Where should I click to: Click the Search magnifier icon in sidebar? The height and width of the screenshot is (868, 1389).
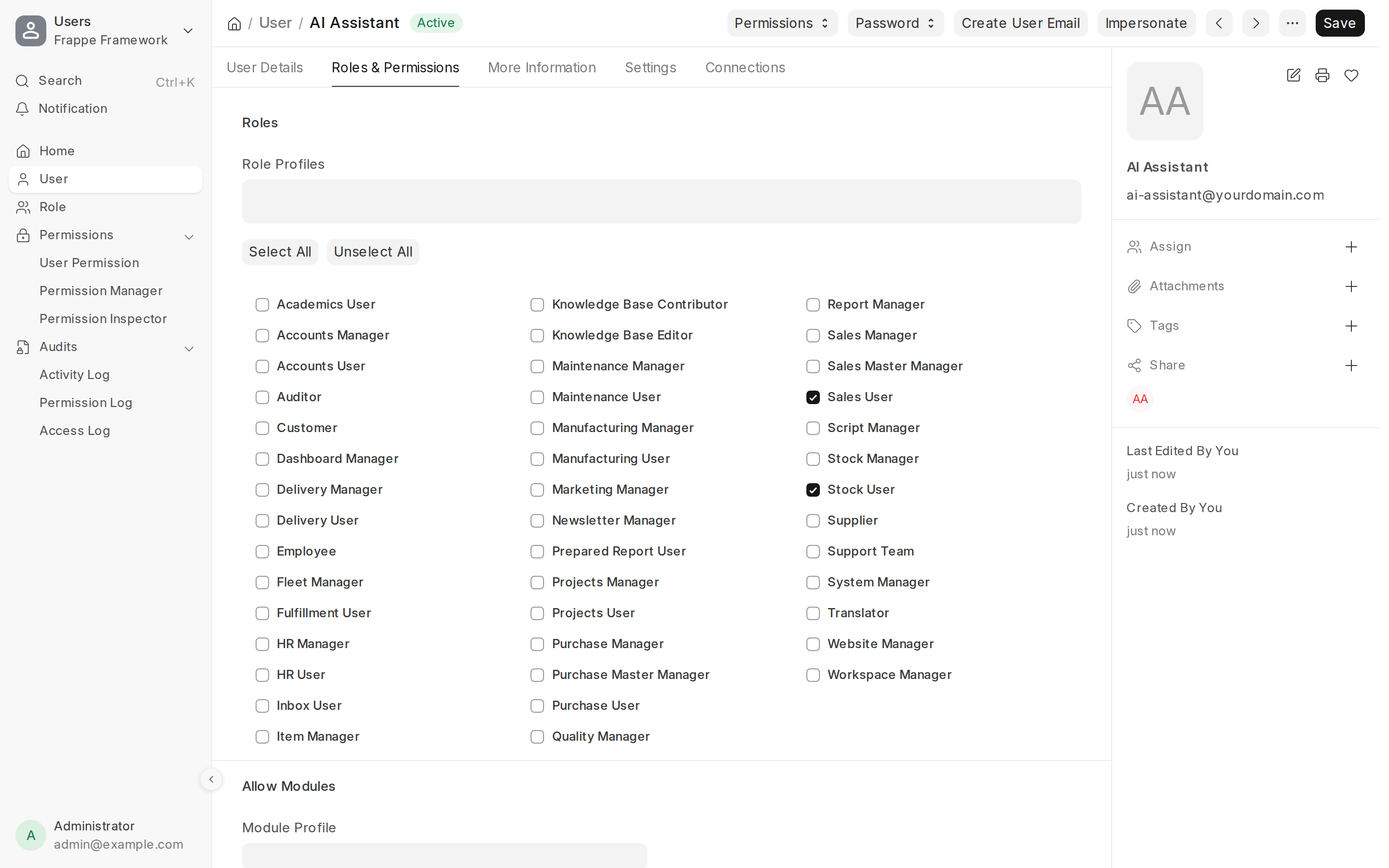pos(22,81)
